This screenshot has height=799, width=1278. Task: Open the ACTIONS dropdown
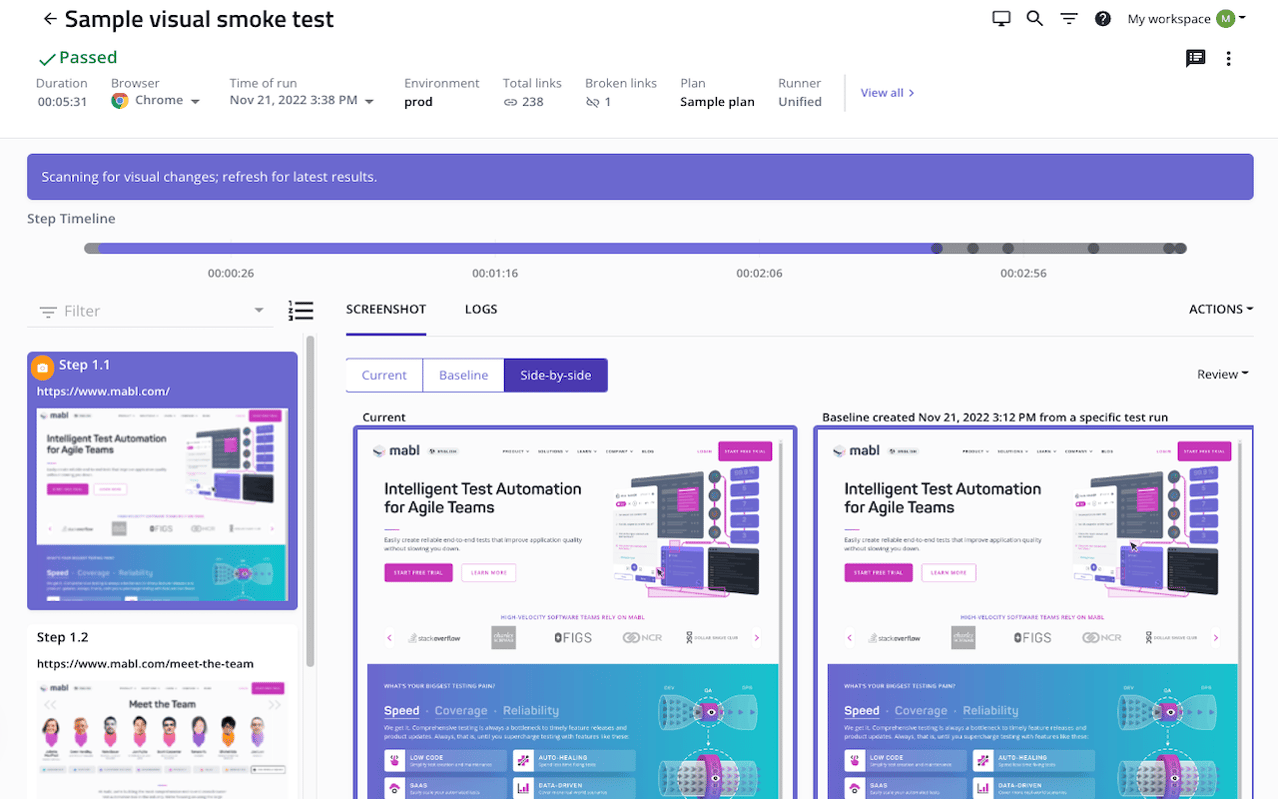[1221, 309]
